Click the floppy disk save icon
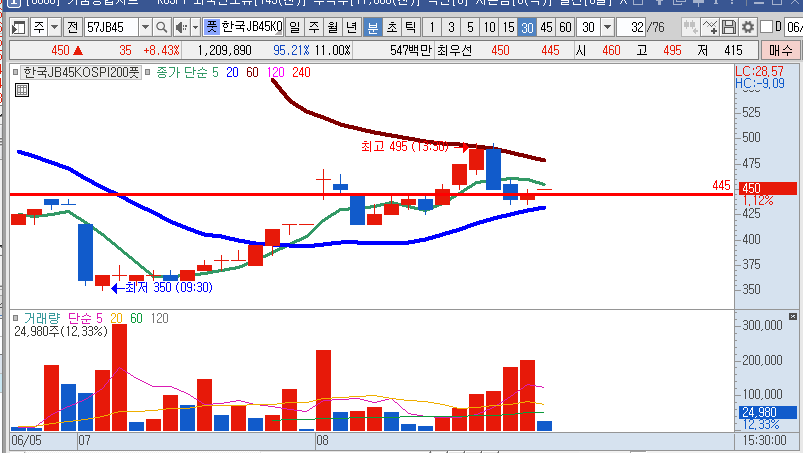The height and width of the screenshot is (453, 803). pos(729,26)
